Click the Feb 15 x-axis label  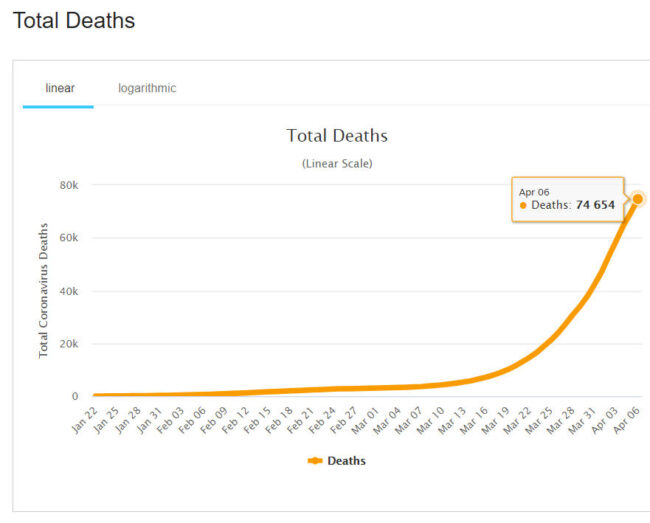point(257,420)
